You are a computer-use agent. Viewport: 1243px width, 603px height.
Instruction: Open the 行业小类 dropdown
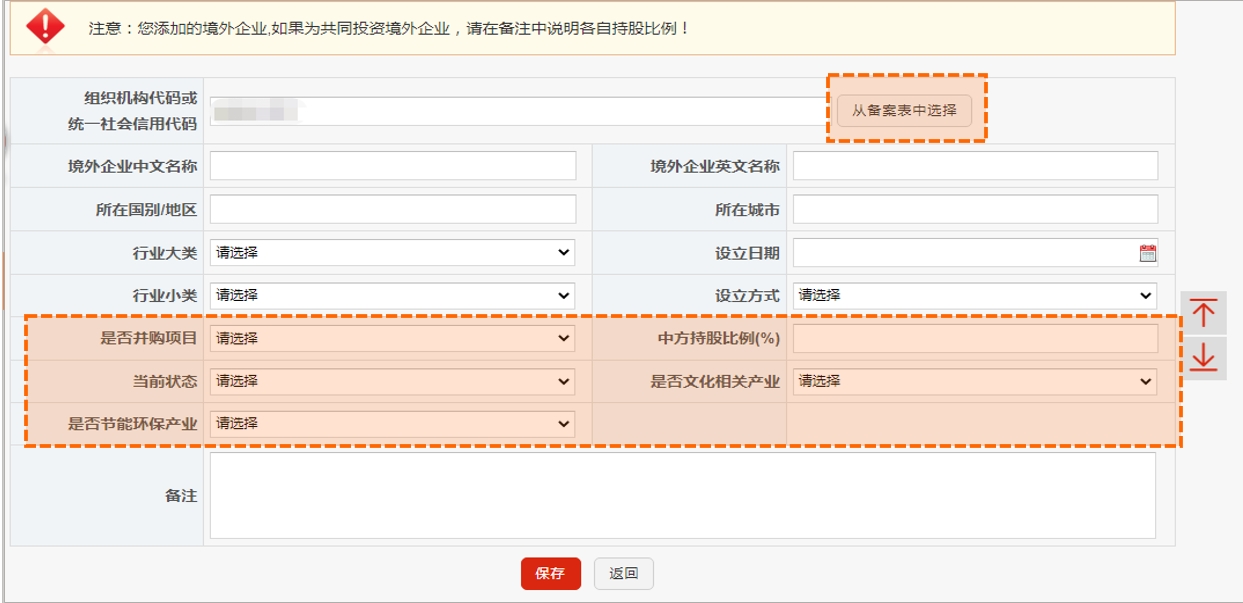tap(394, 296)
